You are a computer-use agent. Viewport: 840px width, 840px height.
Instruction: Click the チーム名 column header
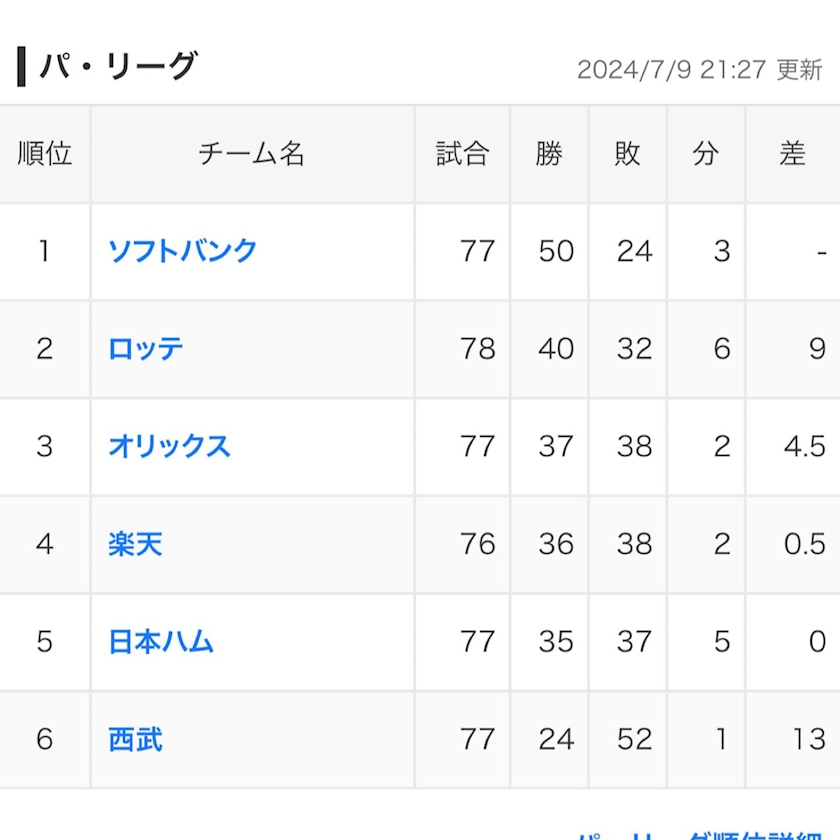point(252,154)
